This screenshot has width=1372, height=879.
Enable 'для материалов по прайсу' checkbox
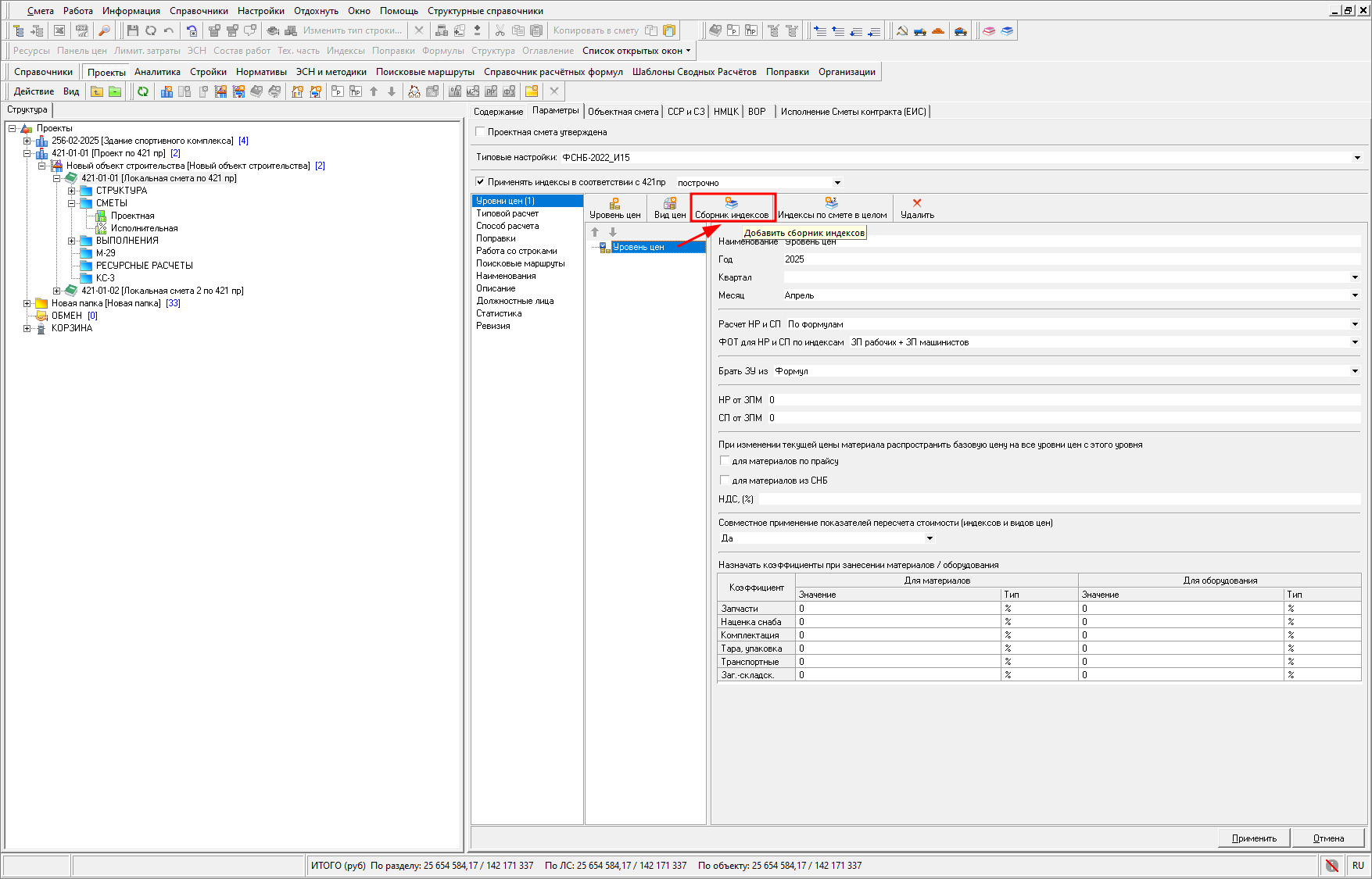click(725, 461)
